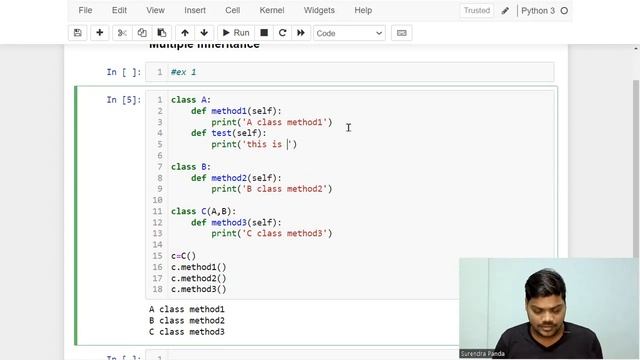Restart the kernel icon
Screen dimensions: 640x360
click(282, 33)
